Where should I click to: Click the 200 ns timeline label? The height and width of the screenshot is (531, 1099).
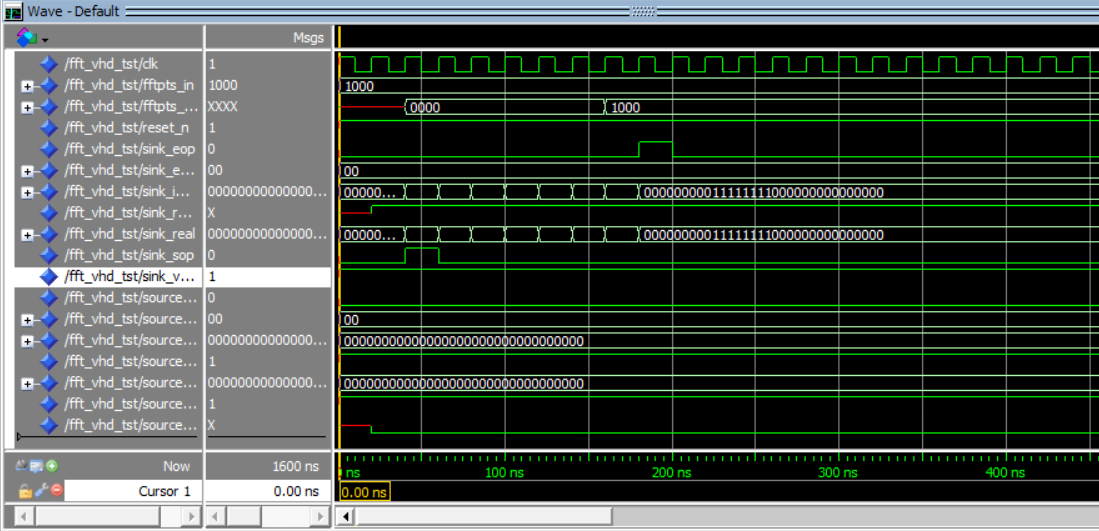671,473
